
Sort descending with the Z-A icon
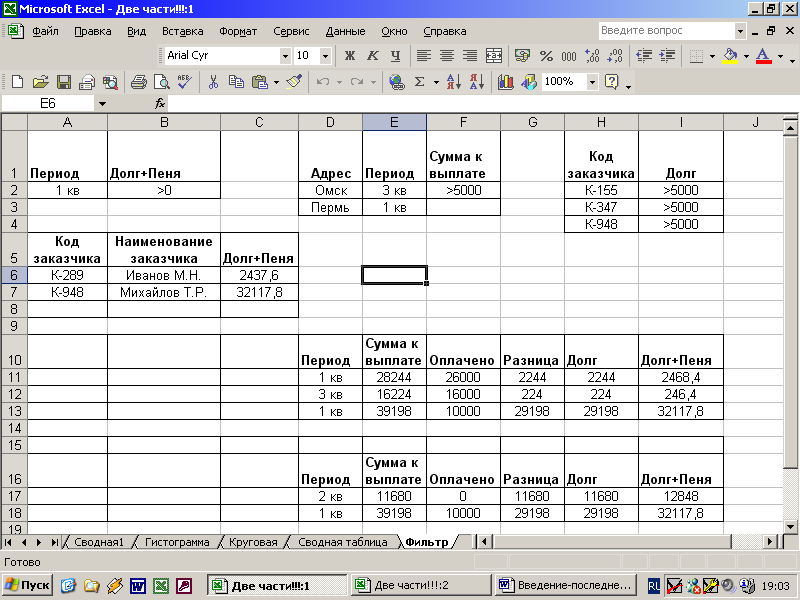[x=477, y=82]
